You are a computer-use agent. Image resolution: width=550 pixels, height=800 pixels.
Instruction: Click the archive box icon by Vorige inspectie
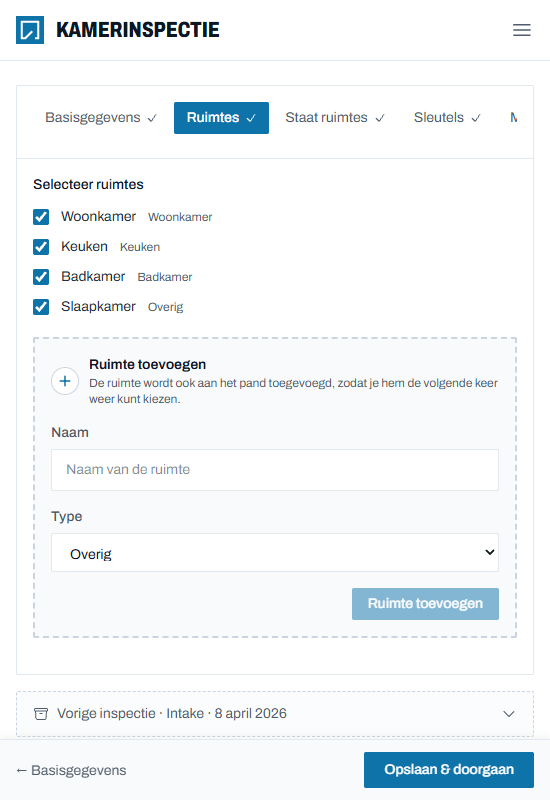[41, 713]
